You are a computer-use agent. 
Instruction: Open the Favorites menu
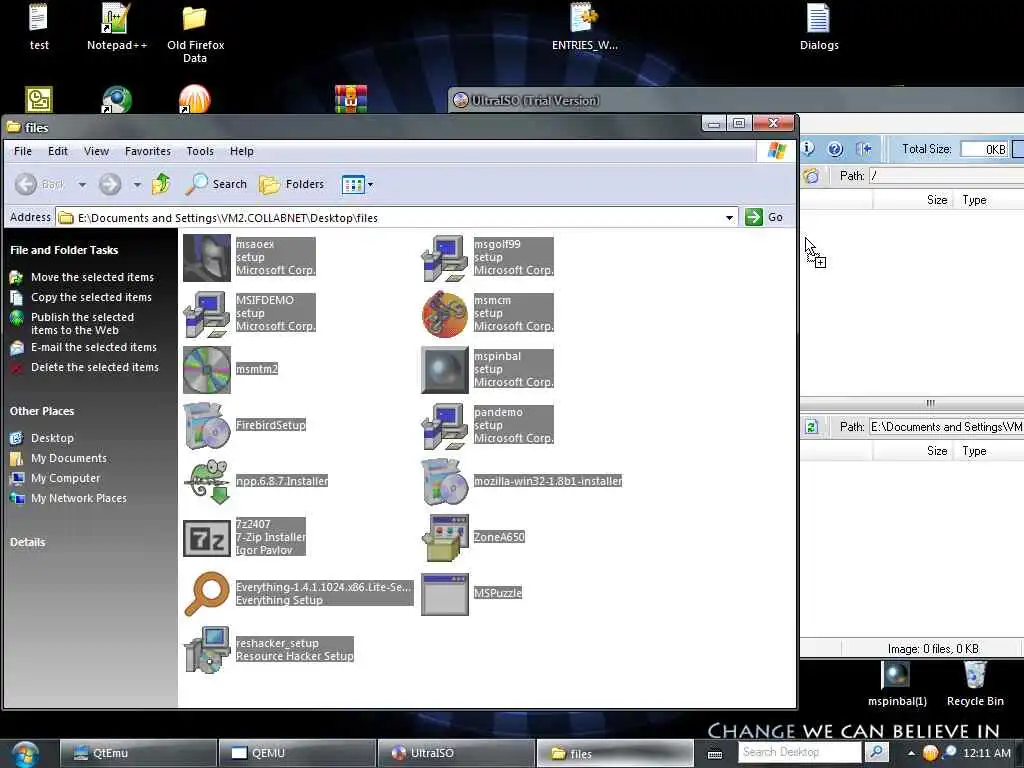coord(148,151)
